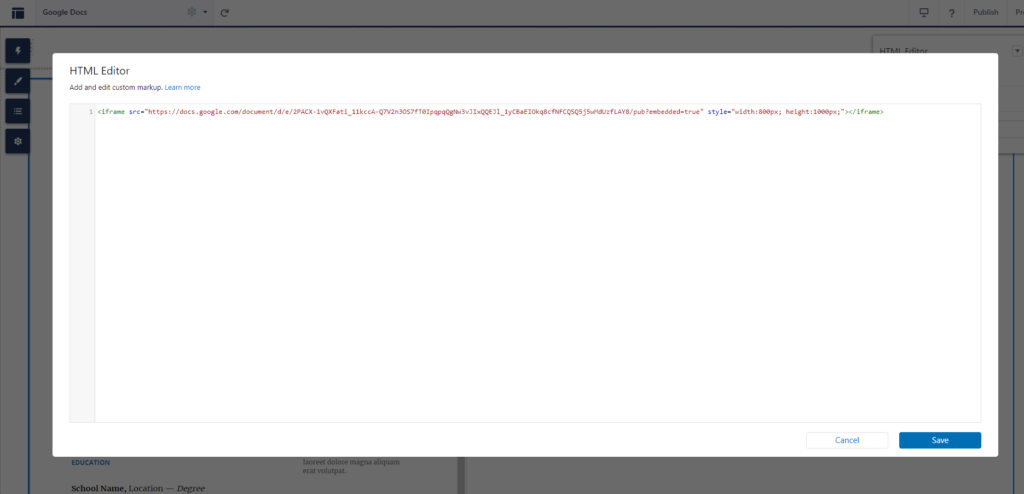Click the EDUCATION heading in the preview
The height and width of the screenshot is (494, 1024).
point(91,463)
